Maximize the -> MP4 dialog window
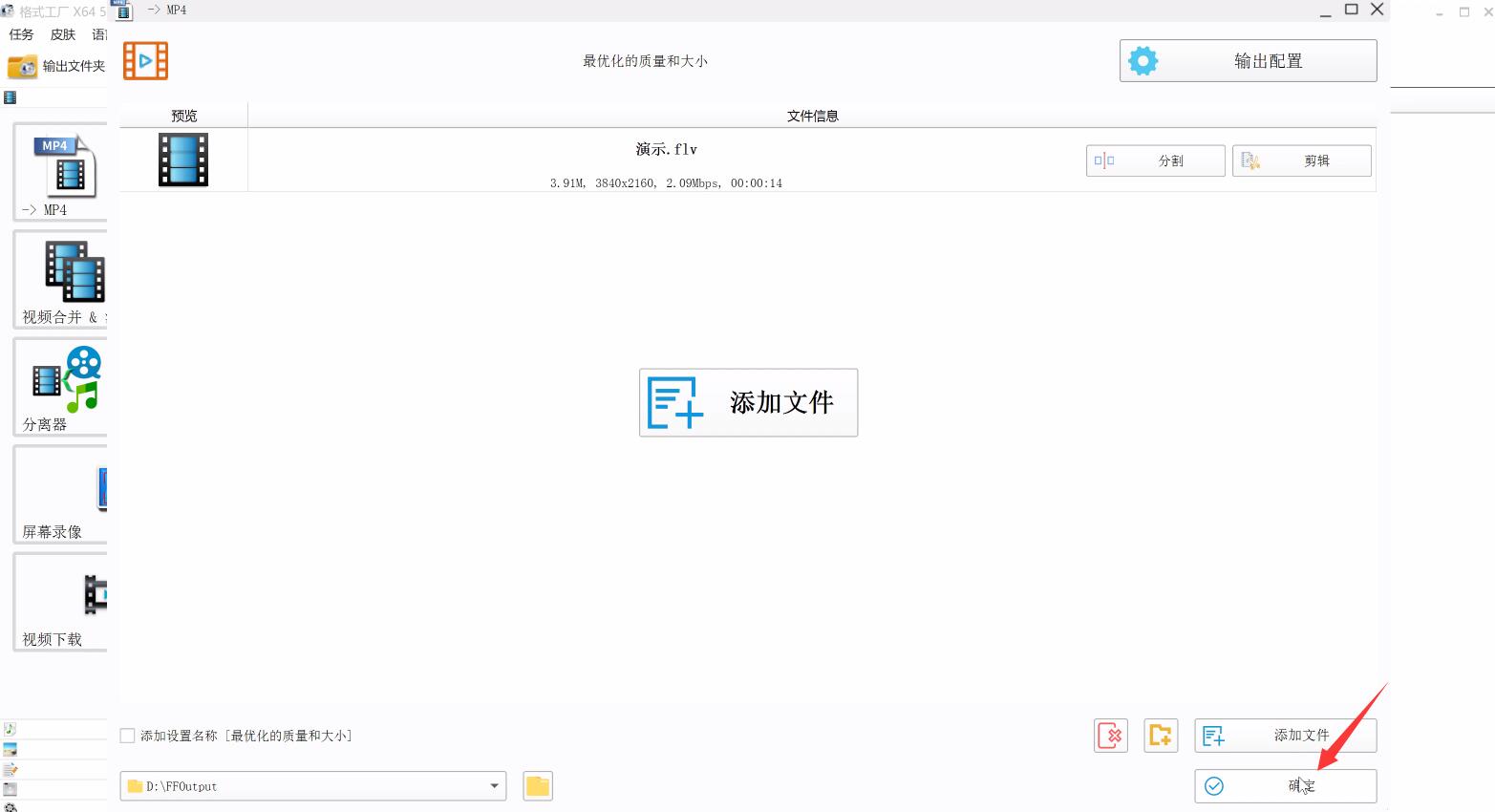 coord(1352,10)
